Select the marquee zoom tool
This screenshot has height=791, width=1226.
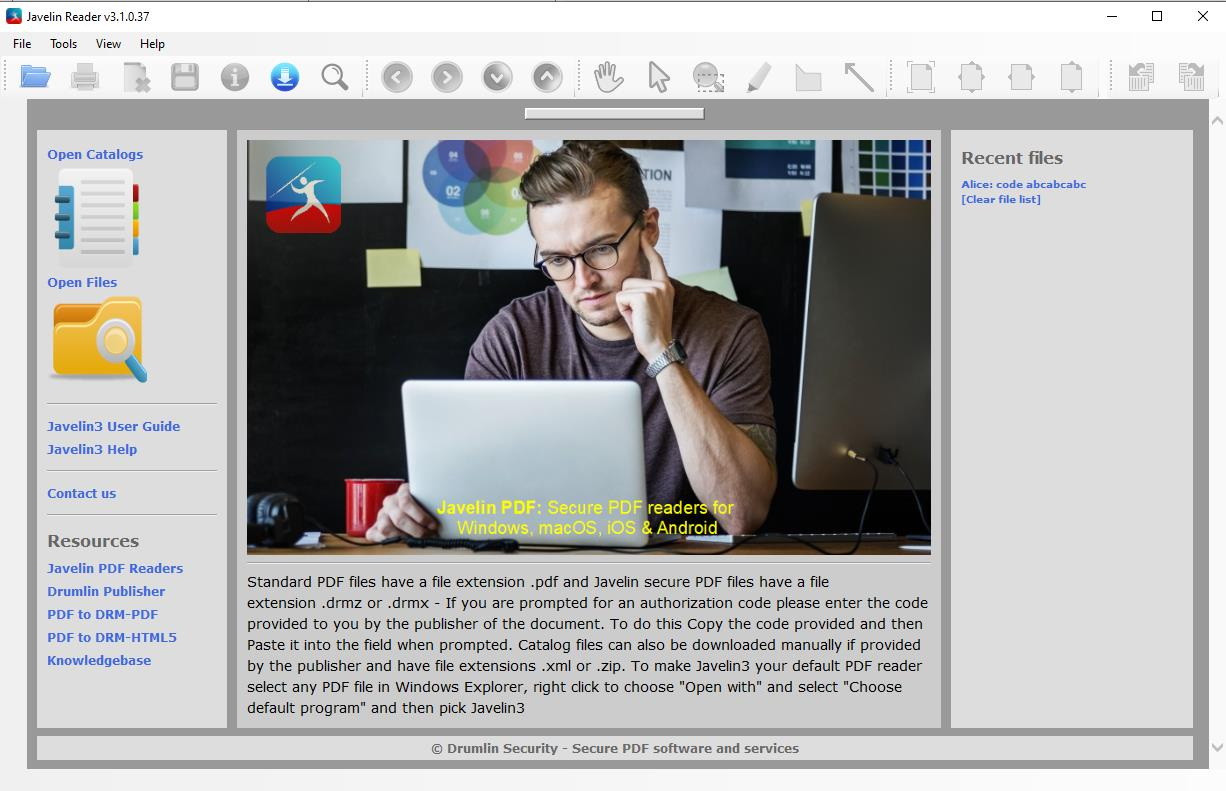(x=708, y=77)
